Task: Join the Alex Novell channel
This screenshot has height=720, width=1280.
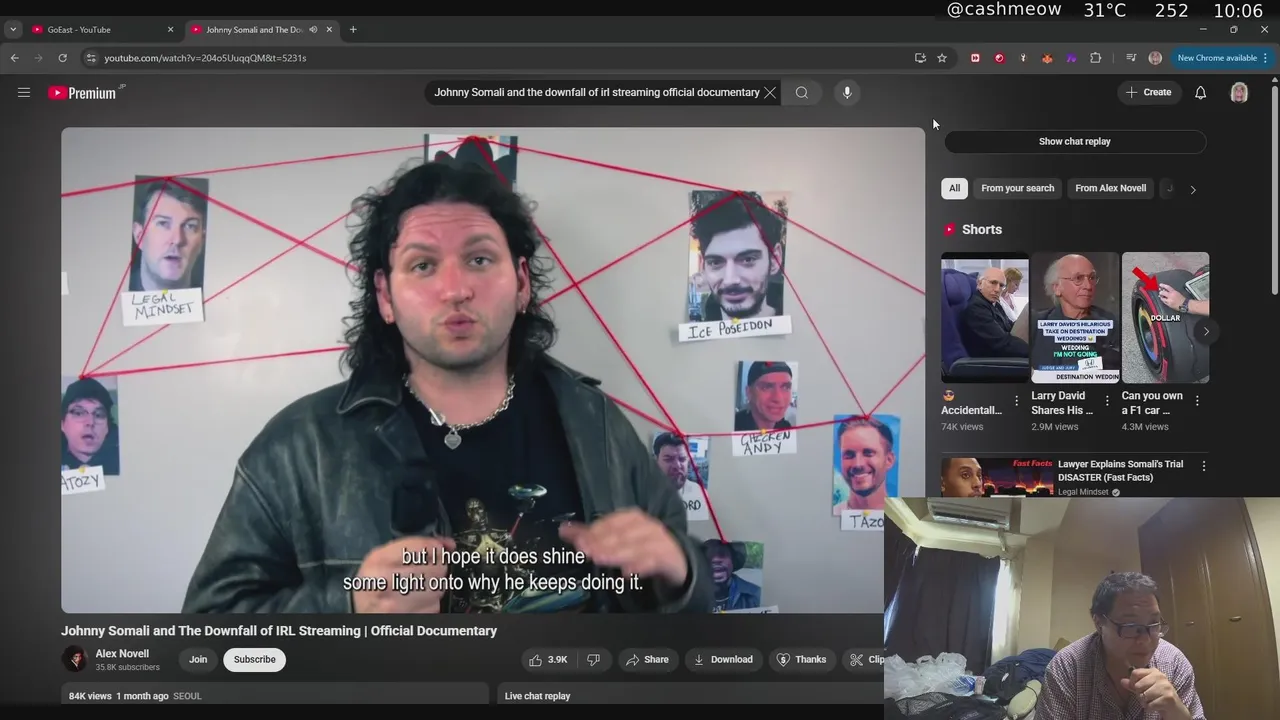Action: coord(198,660)
